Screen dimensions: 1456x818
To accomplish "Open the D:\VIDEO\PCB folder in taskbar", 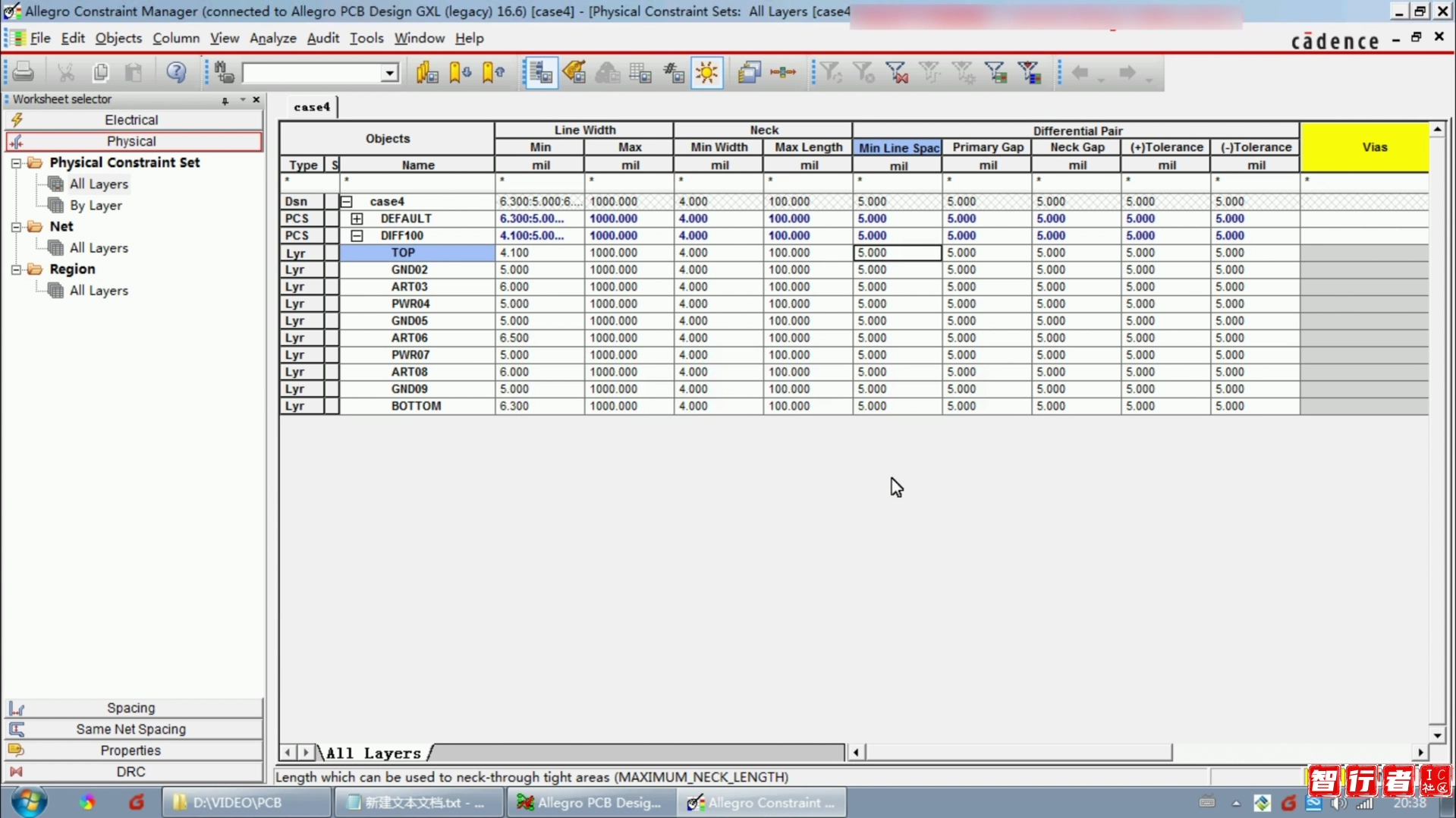I will (247, 802).
